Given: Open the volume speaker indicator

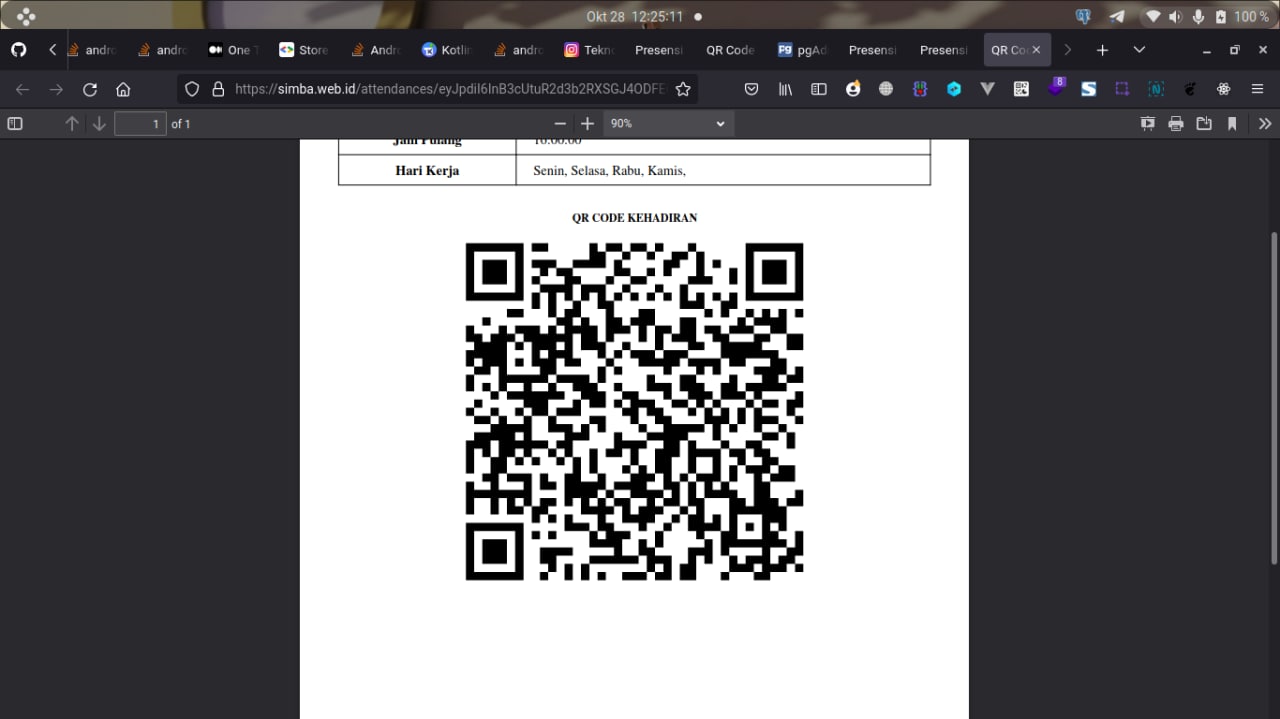Looking at the screenshot, I should coord(1175,16).
